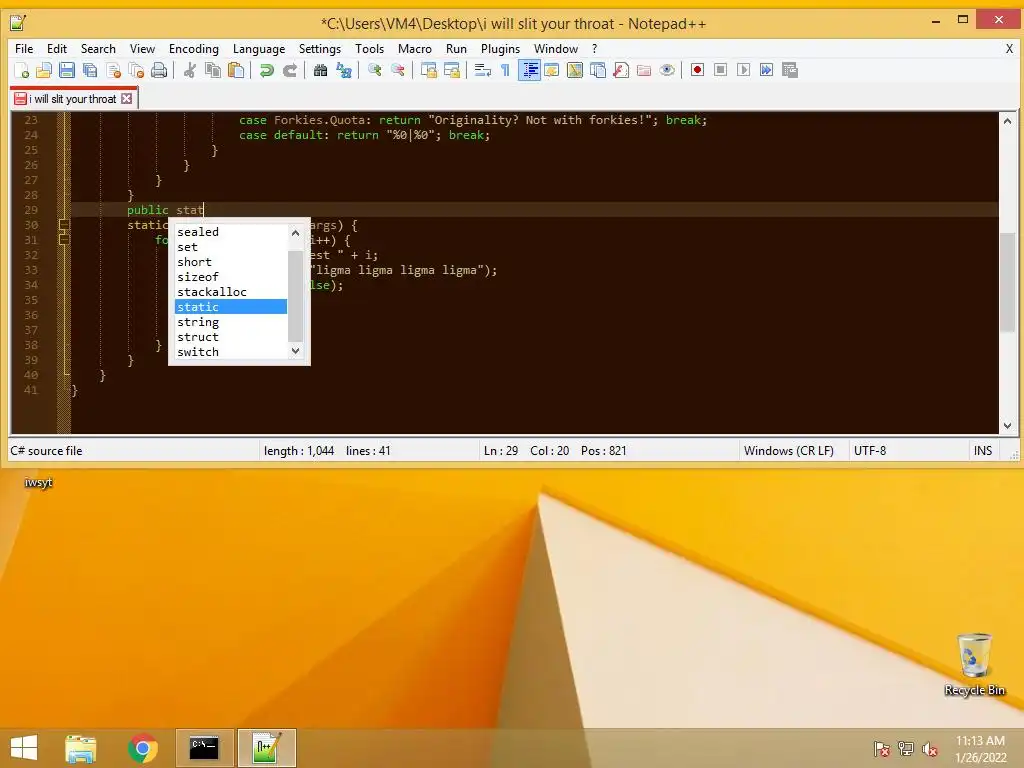
Task: Run macro multiple times icon
Action: 767,70
